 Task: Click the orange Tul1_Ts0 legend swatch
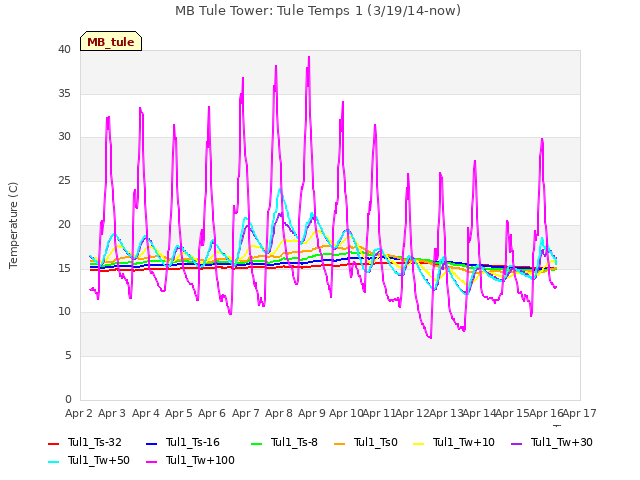(339, 444)
